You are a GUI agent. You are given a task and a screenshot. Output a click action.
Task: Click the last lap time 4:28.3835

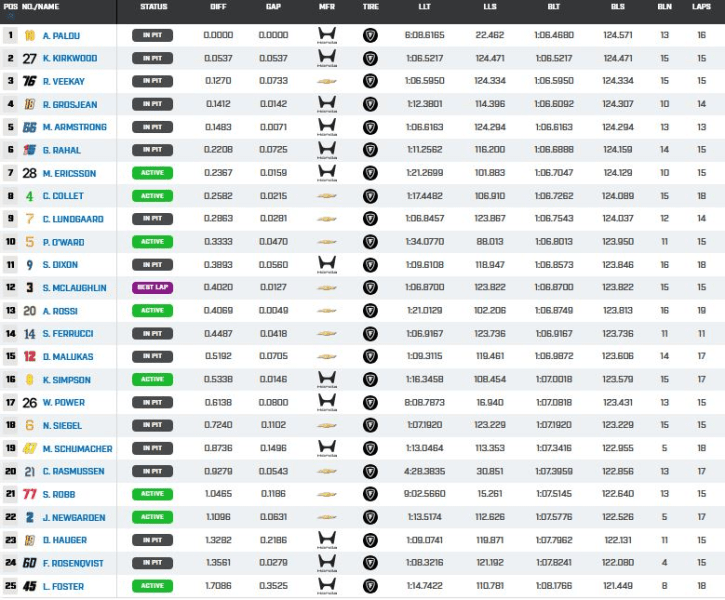point(424,471)
